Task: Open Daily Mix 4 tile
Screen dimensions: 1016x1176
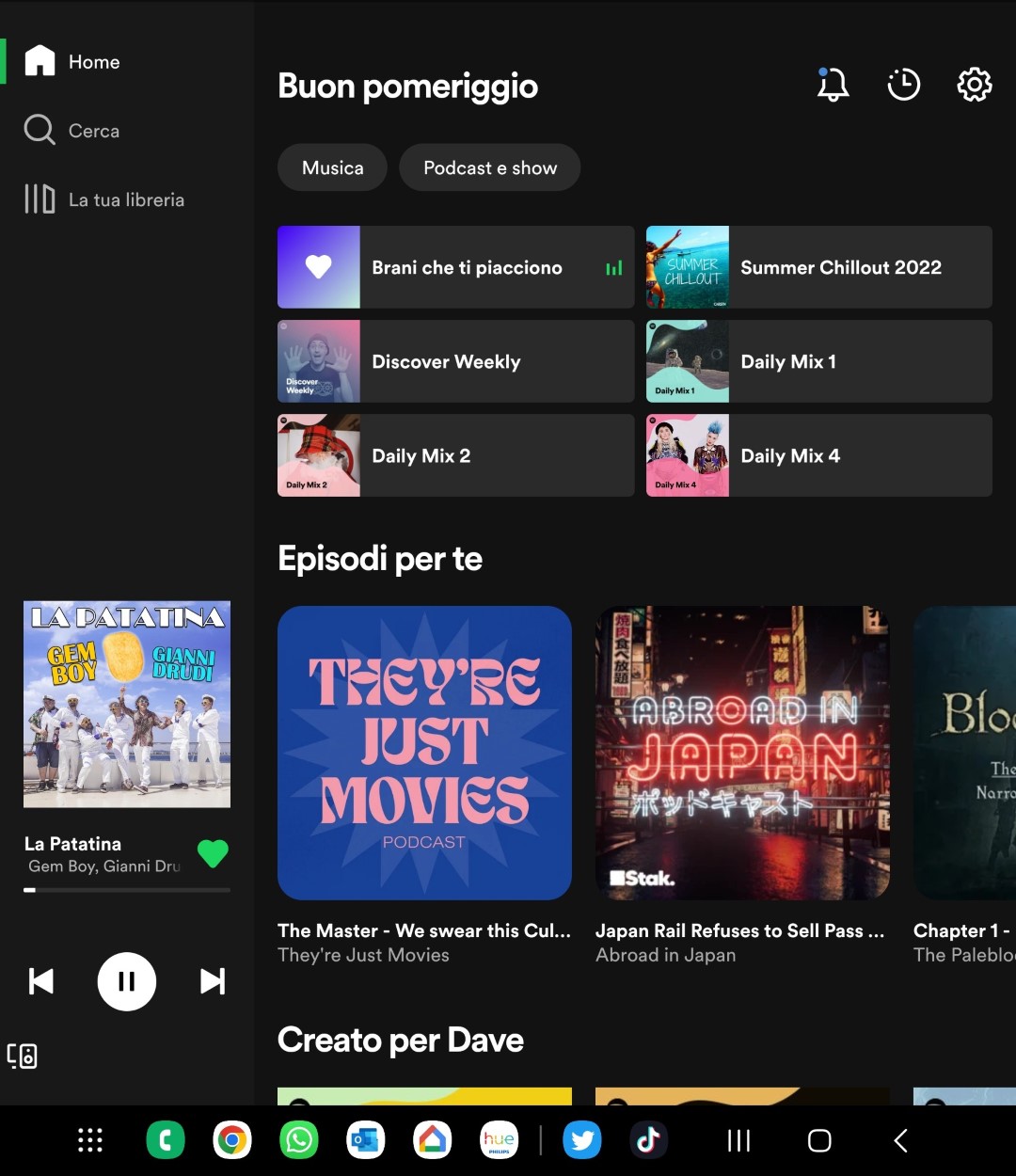Action: [x=818, y=455]
